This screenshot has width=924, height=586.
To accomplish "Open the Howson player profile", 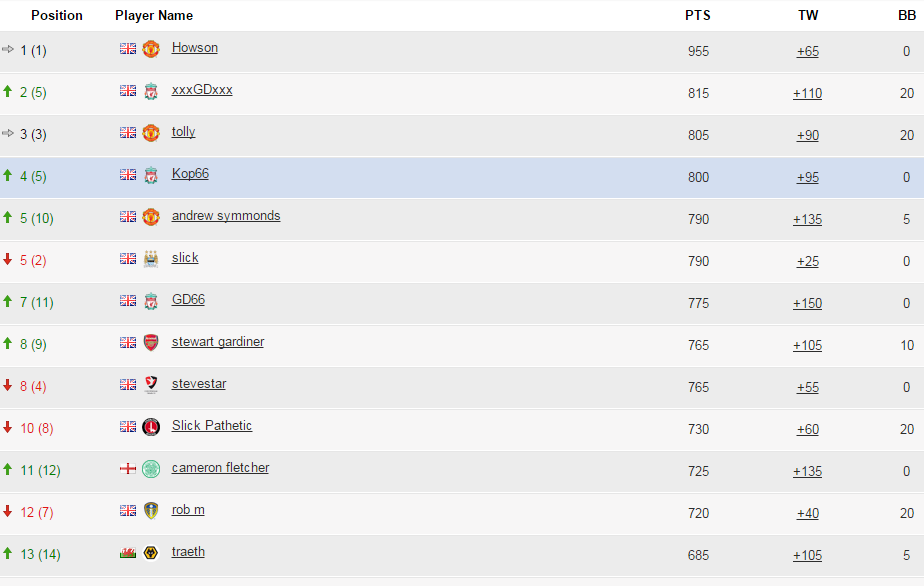I will click(194, 48).
